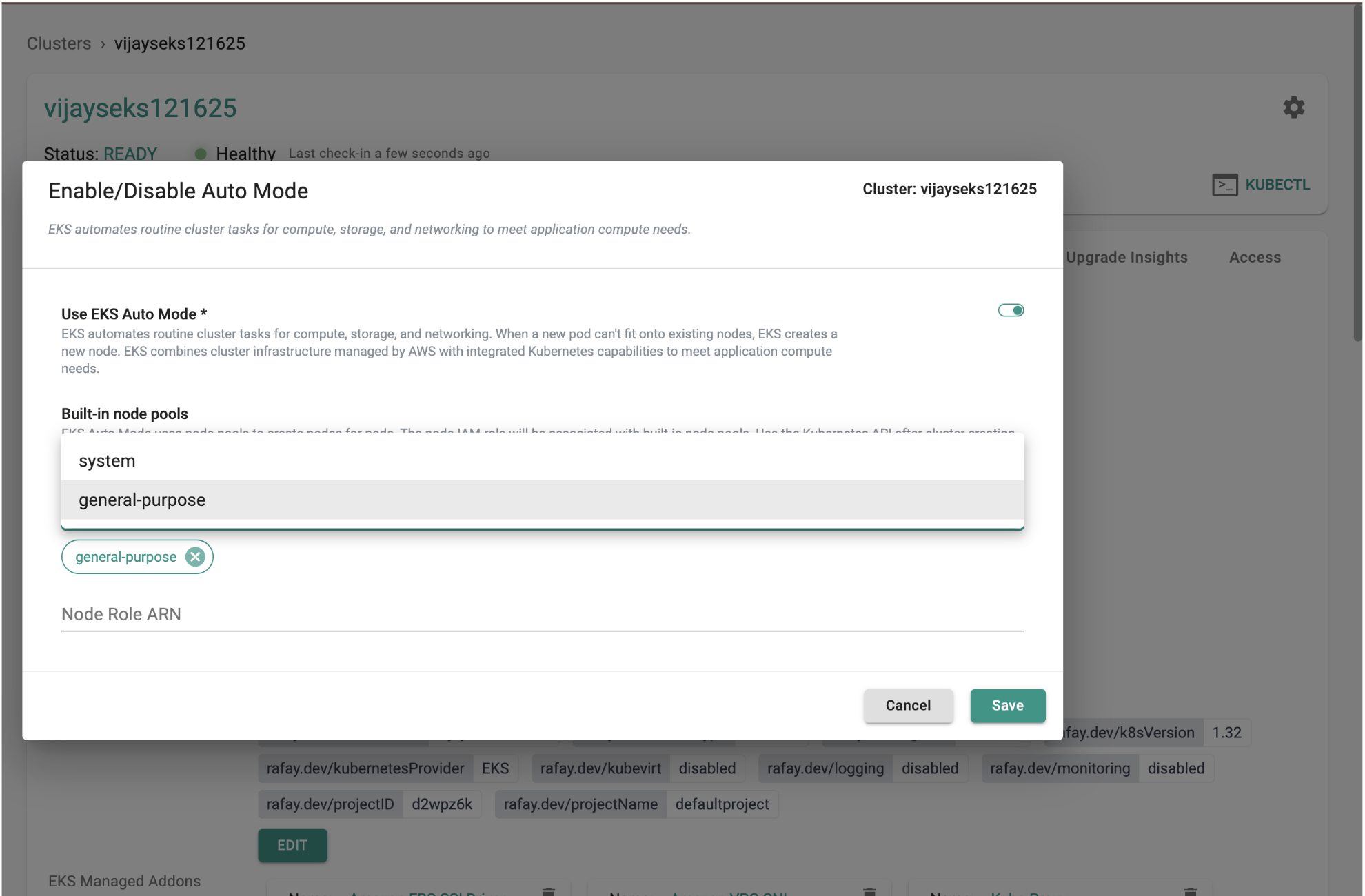Go to Clusters breadcrumb
This screenshot has height=896, width=1365.
pyautogui.click(x=59, y=43)
